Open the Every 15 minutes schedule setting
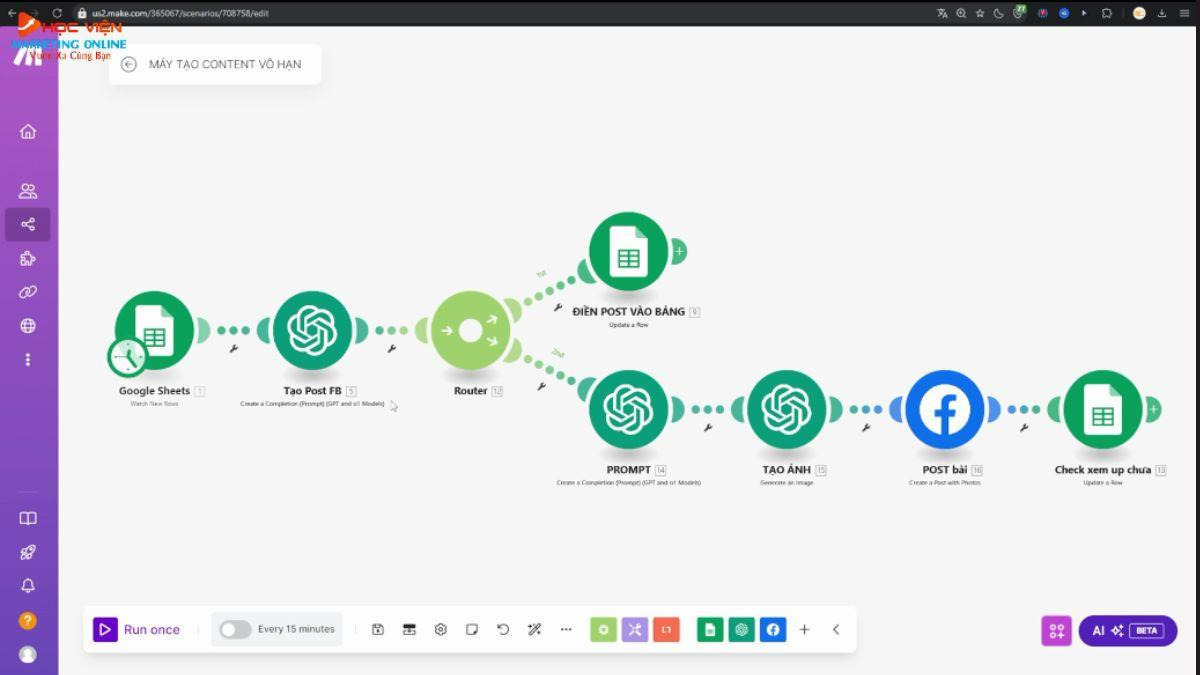 tap(296, 629)
